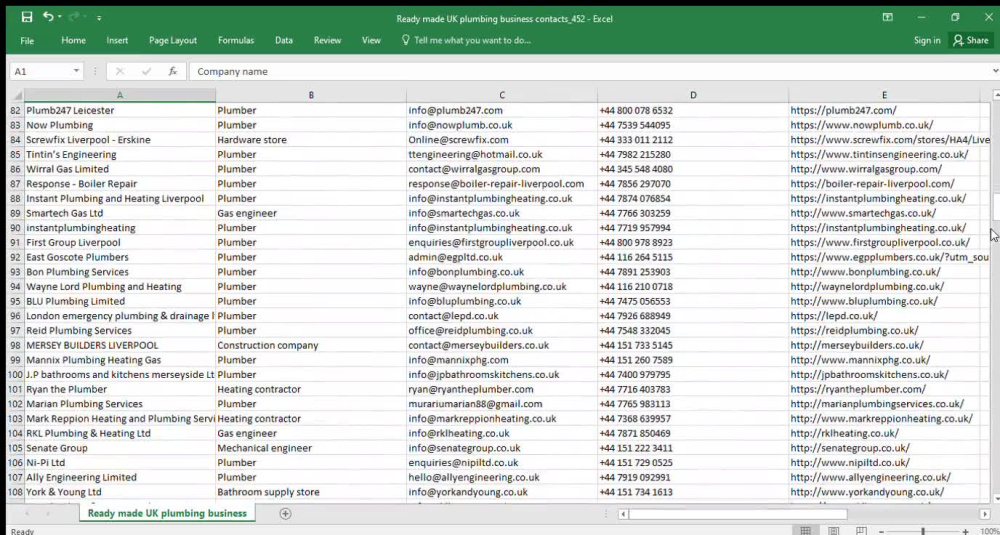Click the Undo arrow icon
Viewport: 1000px width, 535px height.
click(48, 17)
